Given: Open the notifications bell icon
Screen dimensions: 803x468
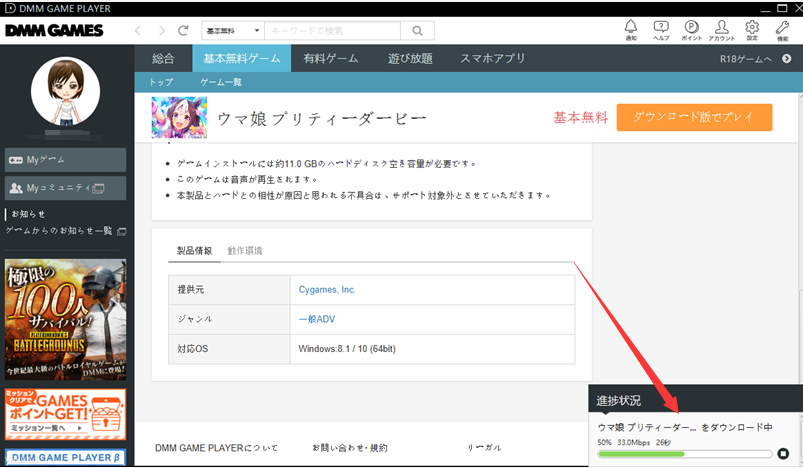Looking at the screenshot, I should 631,27.
